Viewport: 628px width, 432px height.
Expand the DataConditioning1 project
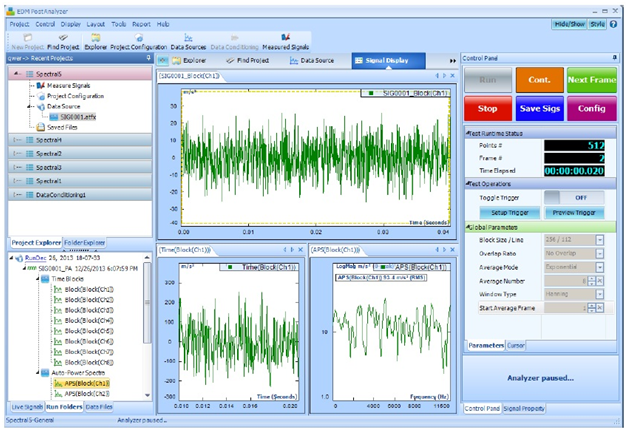coord(17,195)
